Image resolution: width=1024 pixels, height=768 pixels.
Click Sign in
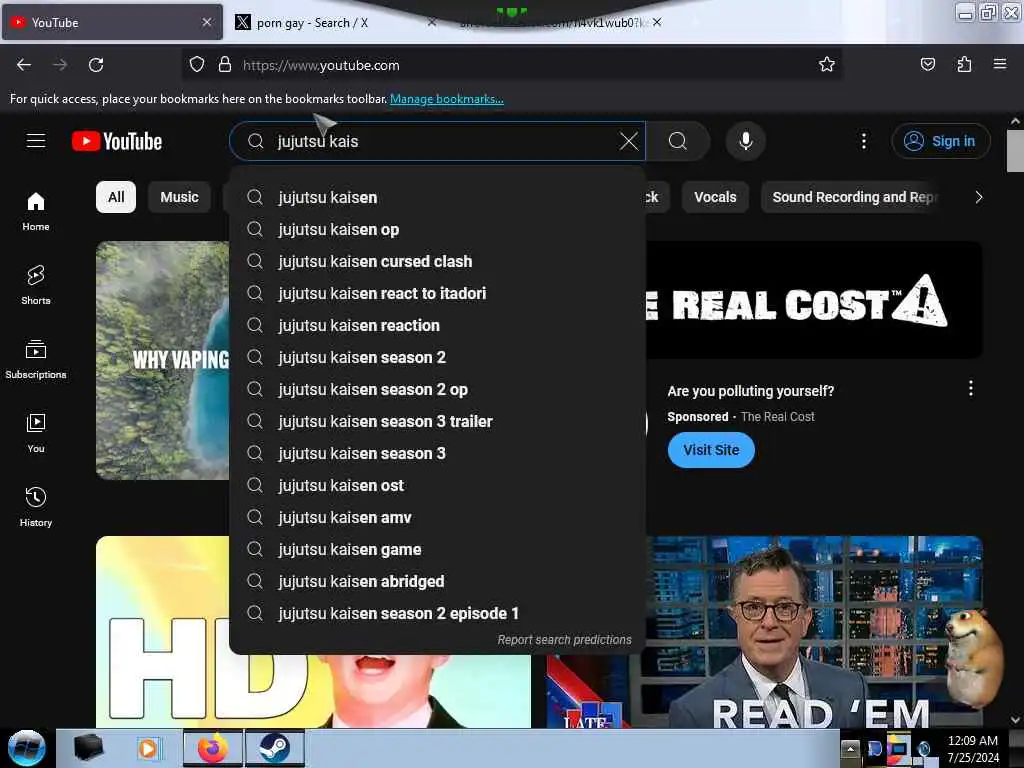coord(941,141)
